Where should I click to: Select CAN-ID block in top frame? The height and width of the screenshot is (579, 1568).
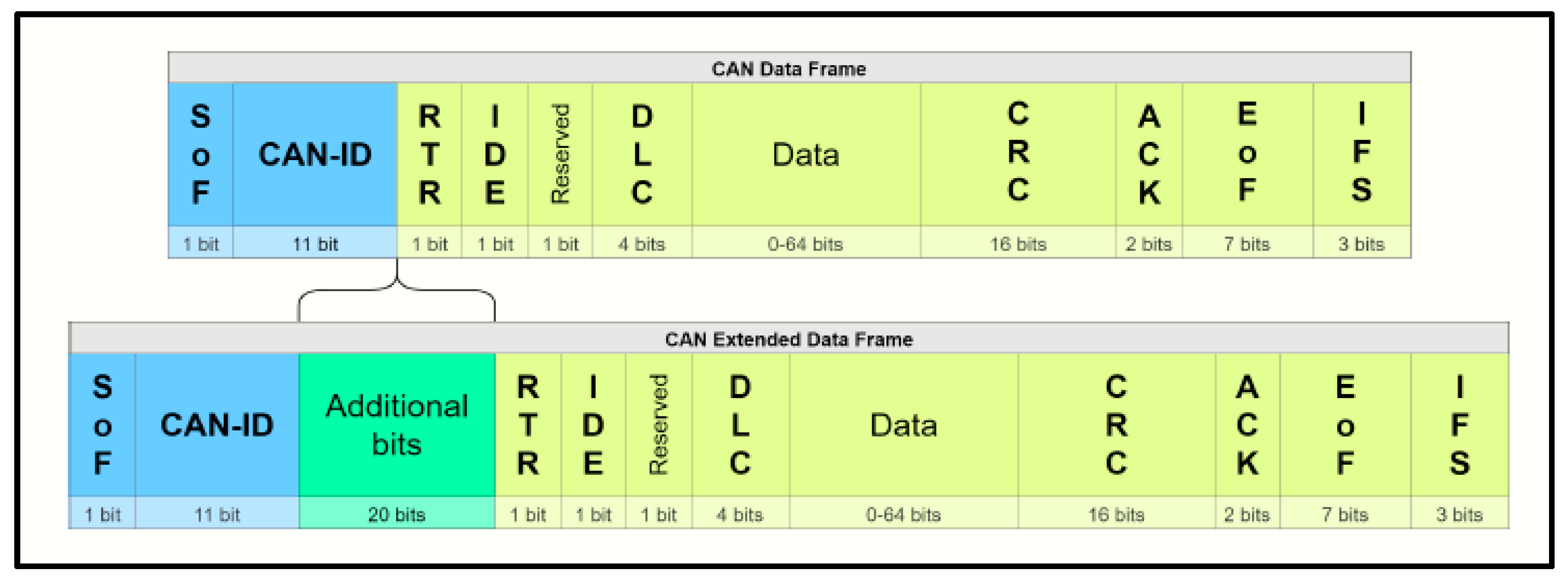[315, 154]
